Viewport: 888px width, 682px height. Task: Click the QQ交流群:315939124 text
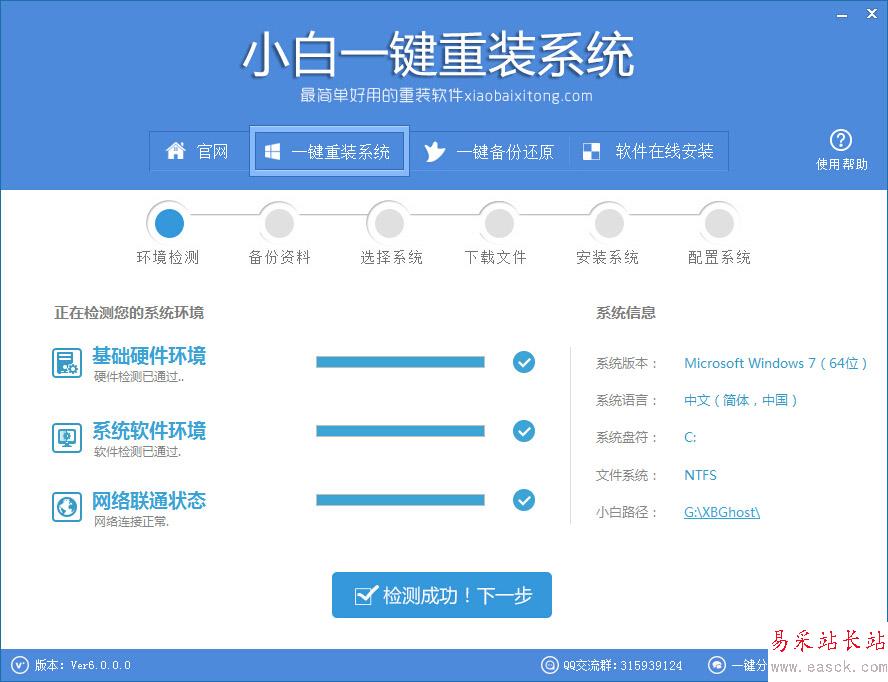622,665
